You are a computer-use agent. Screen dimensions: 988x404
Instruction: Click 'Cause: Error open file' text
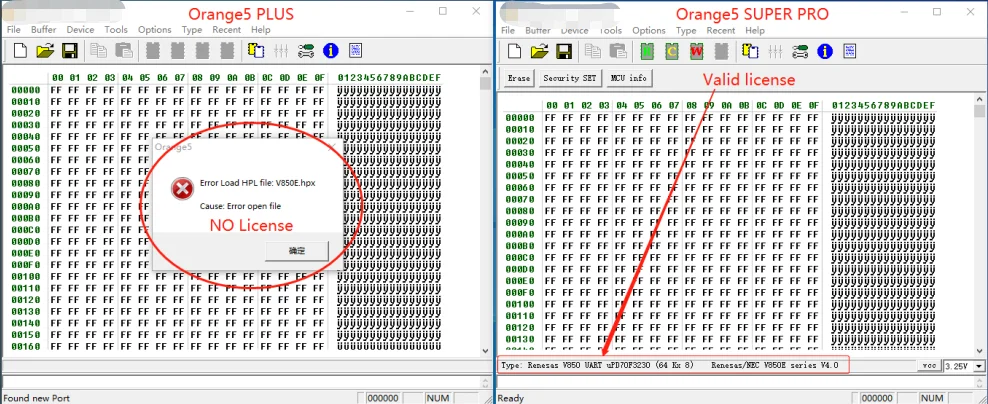pos(241,206)
